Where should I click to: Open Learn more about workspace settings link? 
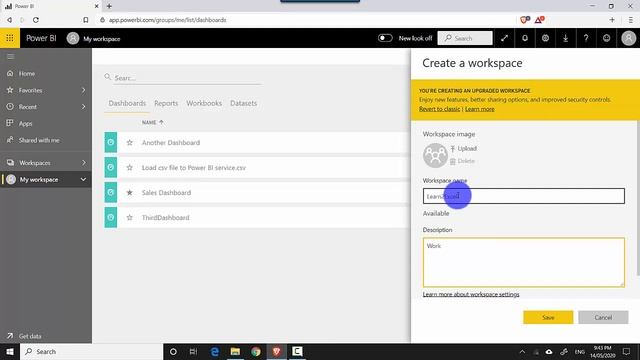click(x=471, y=294)
